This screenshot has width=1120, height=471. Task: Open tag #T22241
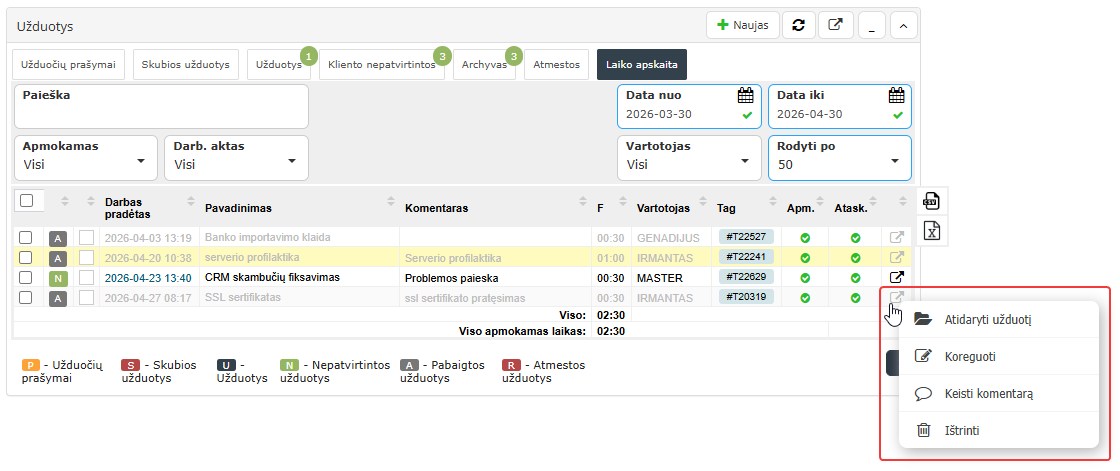click(x=746, y=257)
